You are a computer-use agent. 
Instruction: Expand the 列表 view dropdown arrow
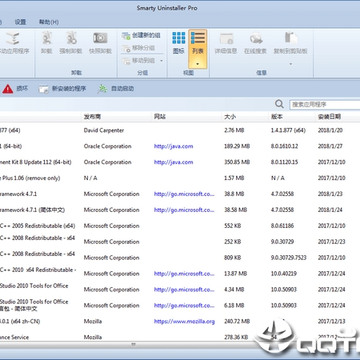pos(198,64)
